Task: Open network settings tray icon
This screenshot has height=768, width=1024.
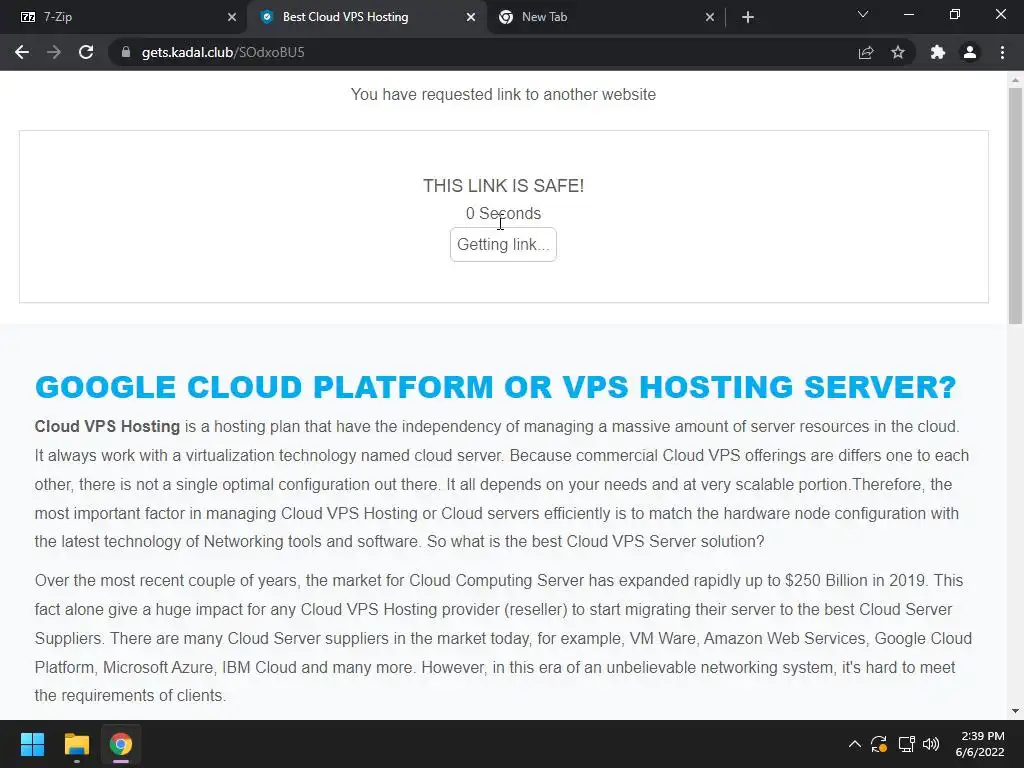Action: (906, 744)
